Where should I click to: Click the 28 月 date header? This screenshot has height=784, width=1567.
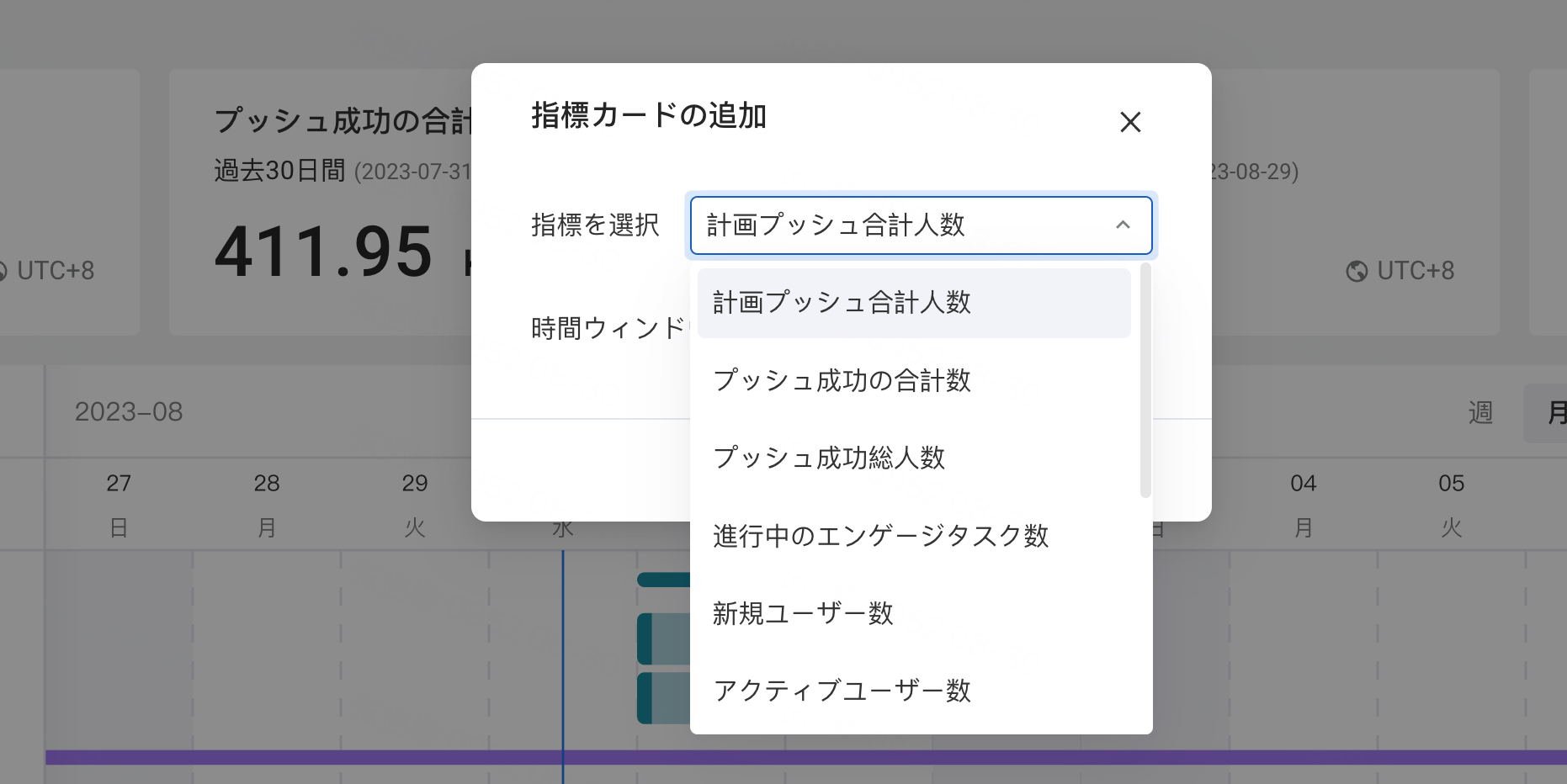pyautogui.click(x=267, y=504)
